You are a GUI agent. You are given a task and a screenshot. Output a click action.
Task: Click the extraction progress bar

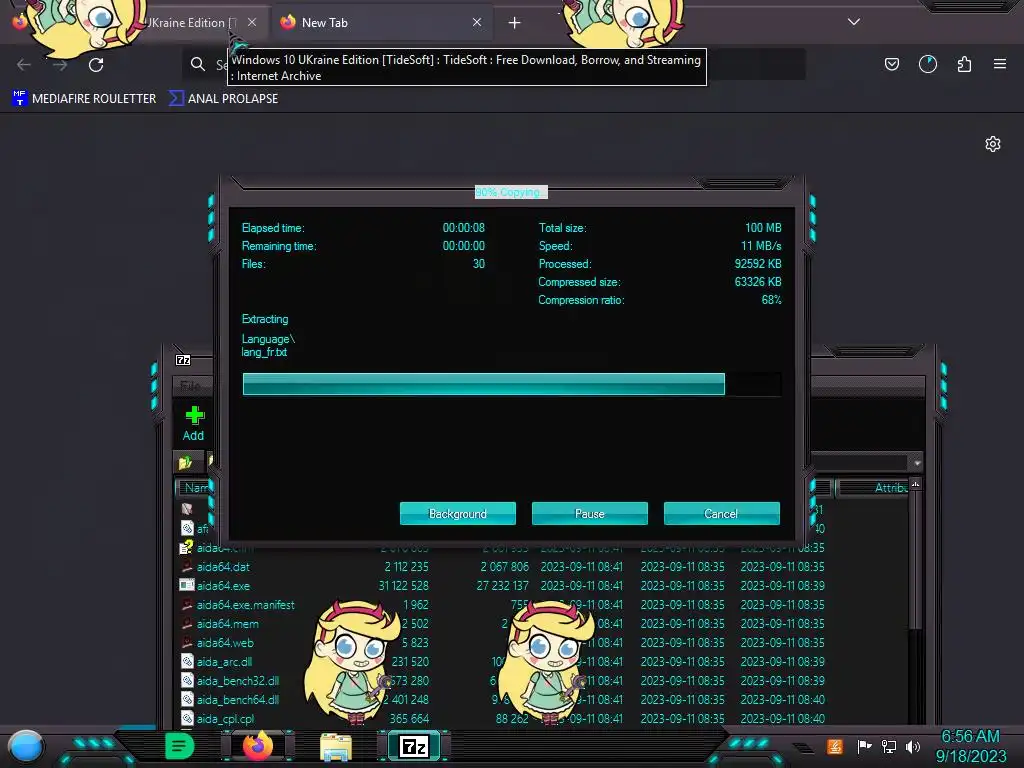click(x=511, y=384)
